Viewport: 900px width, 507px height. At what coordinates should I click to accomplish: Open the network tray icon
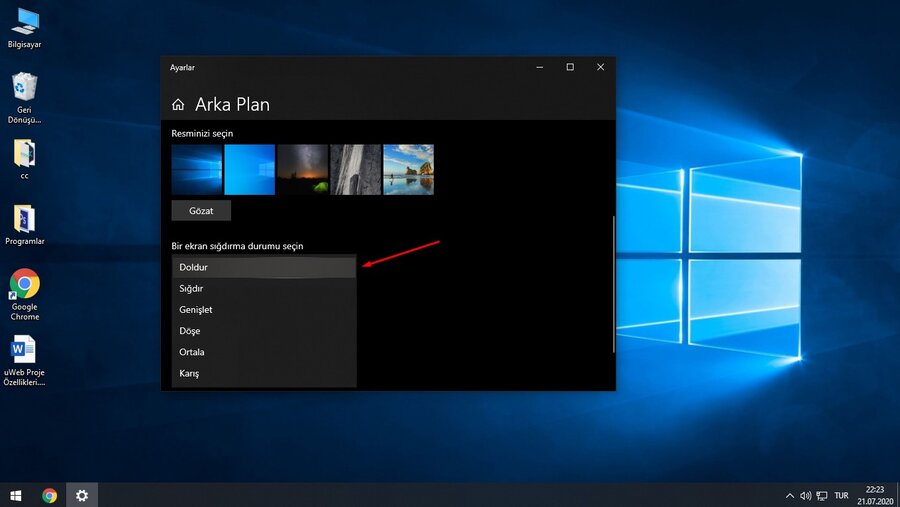click(x=822, y=496)
